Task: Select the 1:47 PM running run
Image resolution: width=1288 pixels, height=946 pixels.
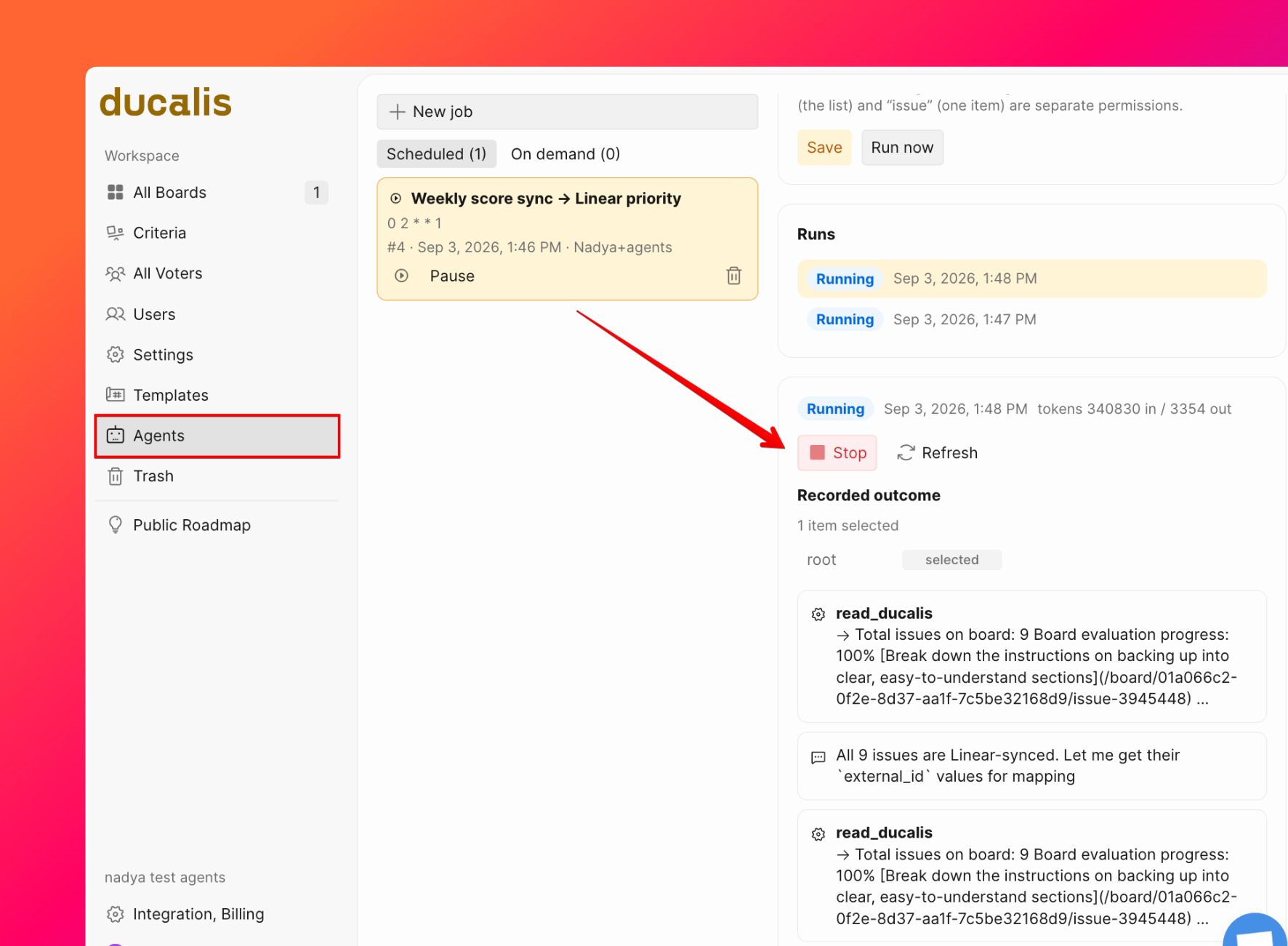Action: (x=1031, y=319)
